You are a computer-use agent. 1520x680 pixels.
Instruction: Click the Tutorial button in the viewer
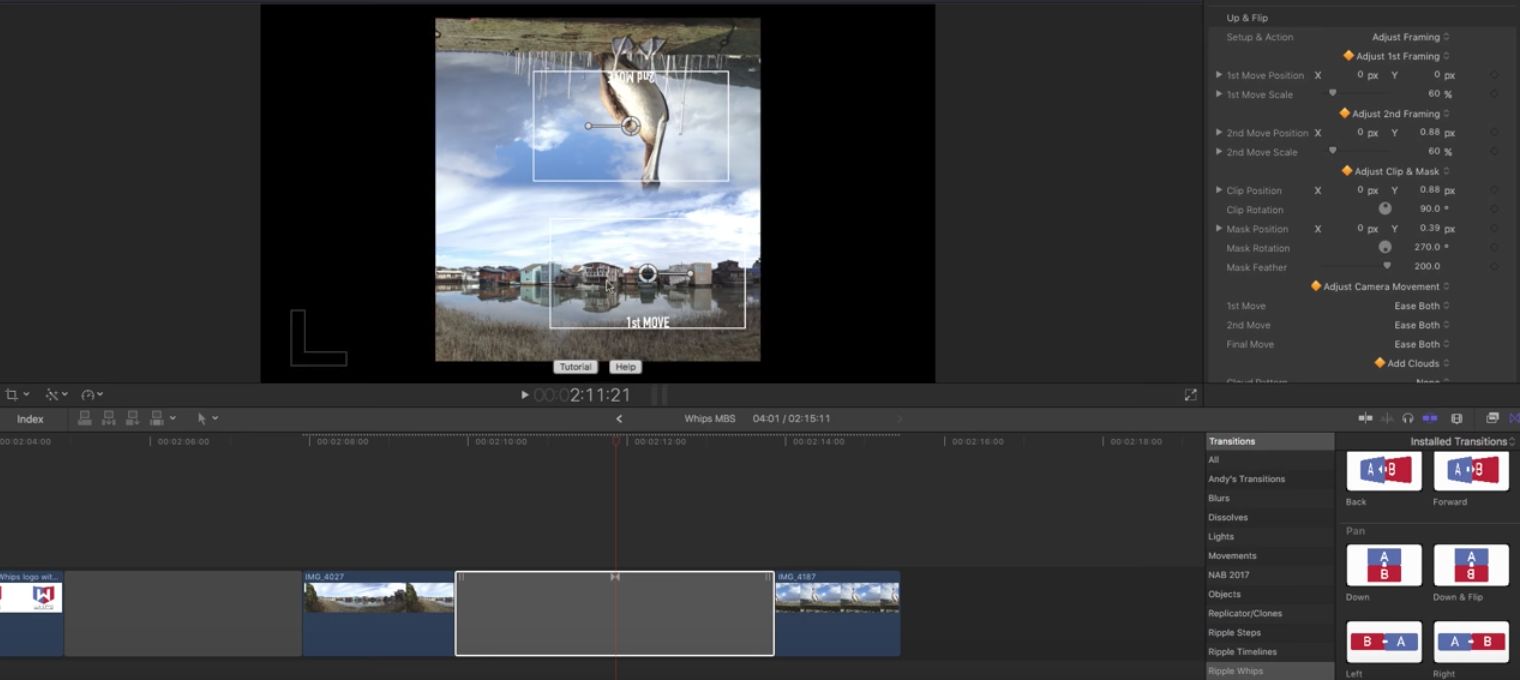coord(575,367)
